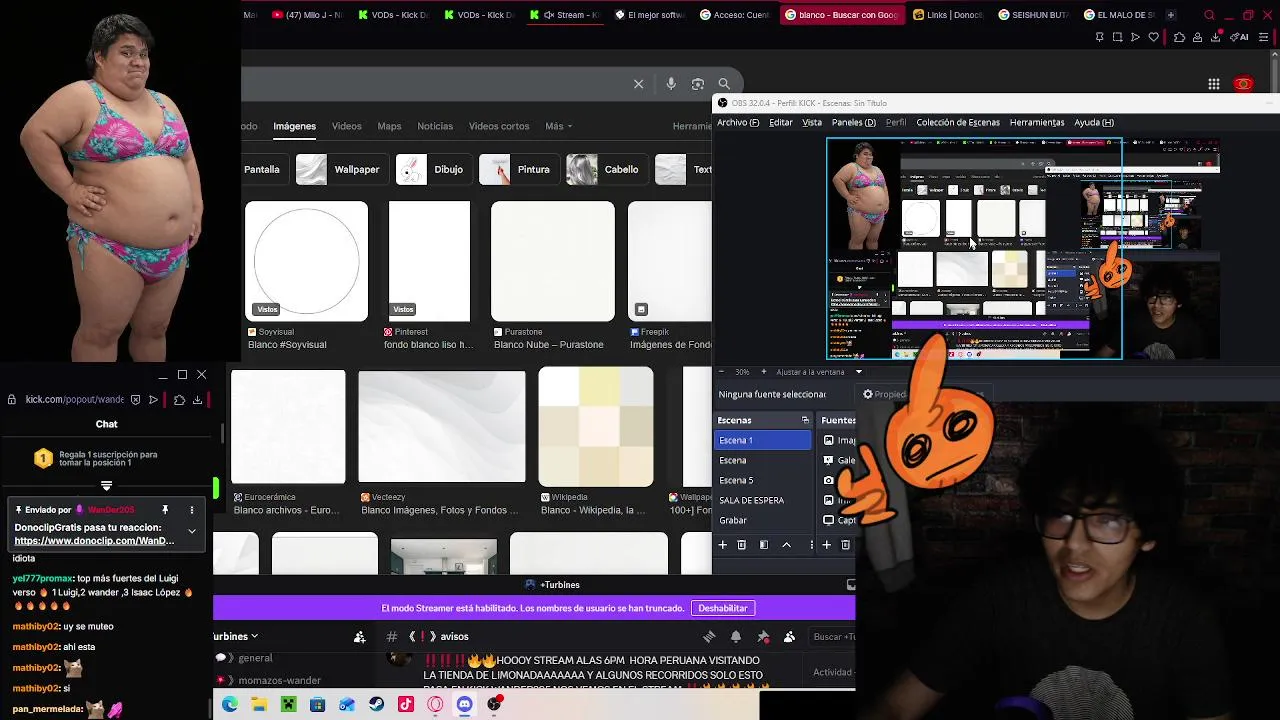Open Steam from the taskbar
The width and height of the screenshot is (1280, 720).
point(376,705)
